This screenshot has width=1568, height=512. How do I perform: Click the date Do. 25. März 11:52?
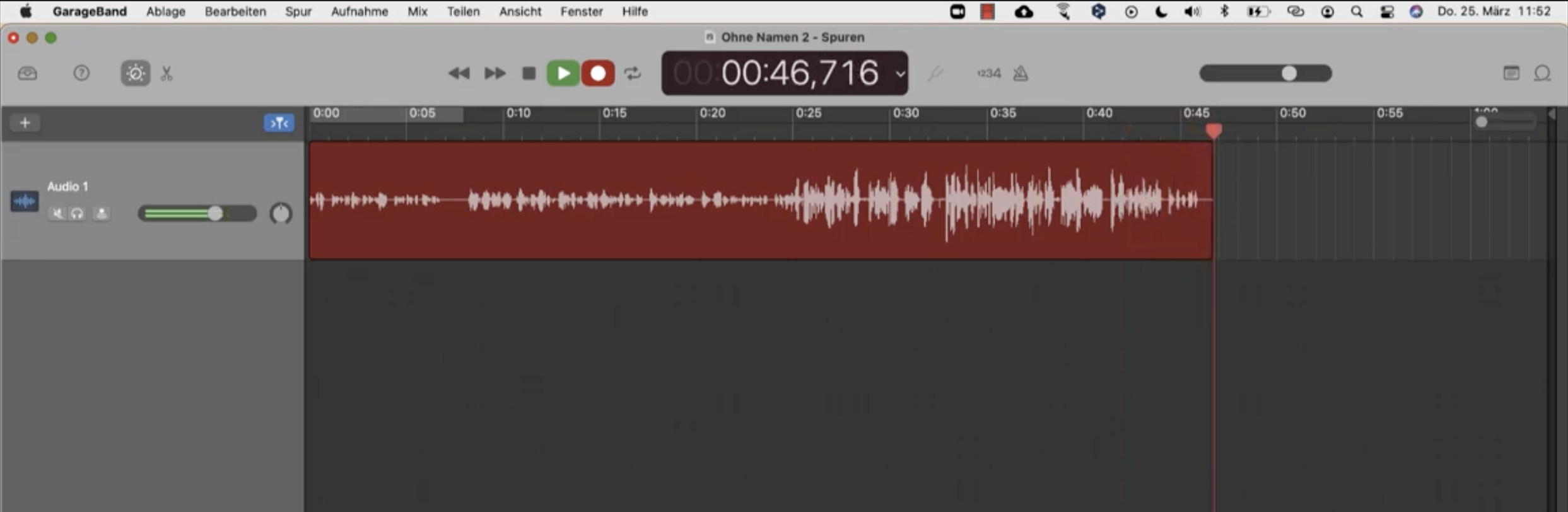point(1494,11)
